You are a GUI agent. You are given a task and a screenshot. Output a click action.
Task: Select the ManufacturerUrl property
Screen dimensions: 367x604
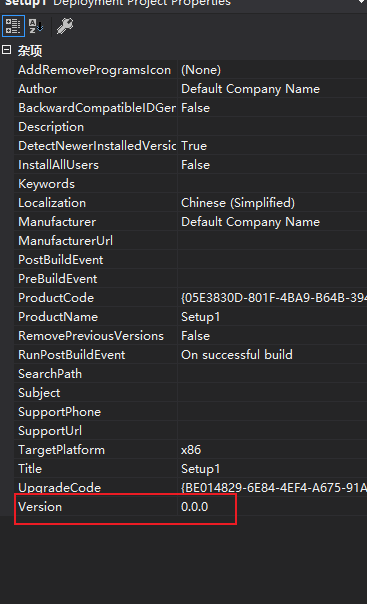(x=65, y=241)
